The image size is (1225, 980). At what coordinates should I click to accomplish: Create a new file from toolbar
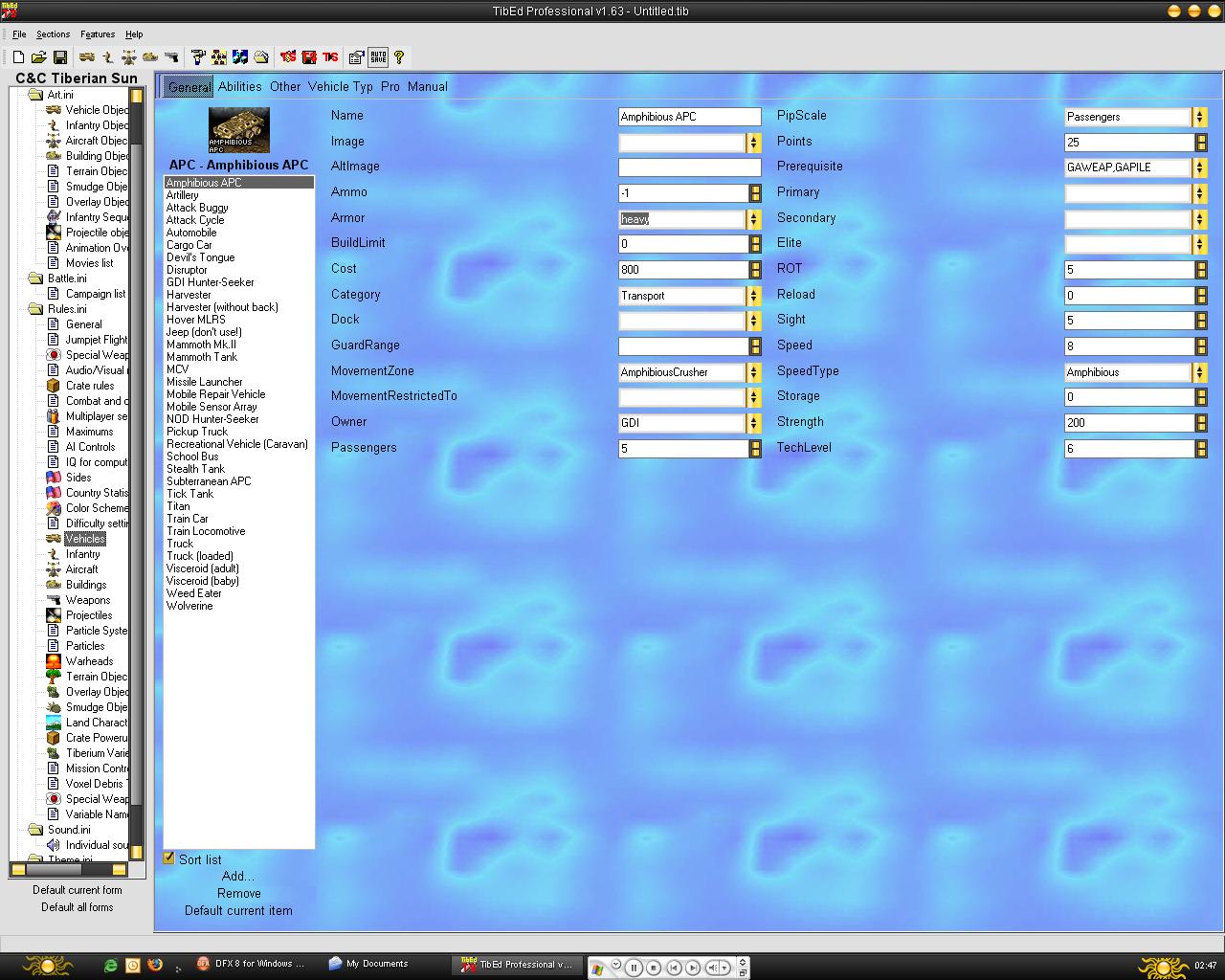tap(18, 58)
